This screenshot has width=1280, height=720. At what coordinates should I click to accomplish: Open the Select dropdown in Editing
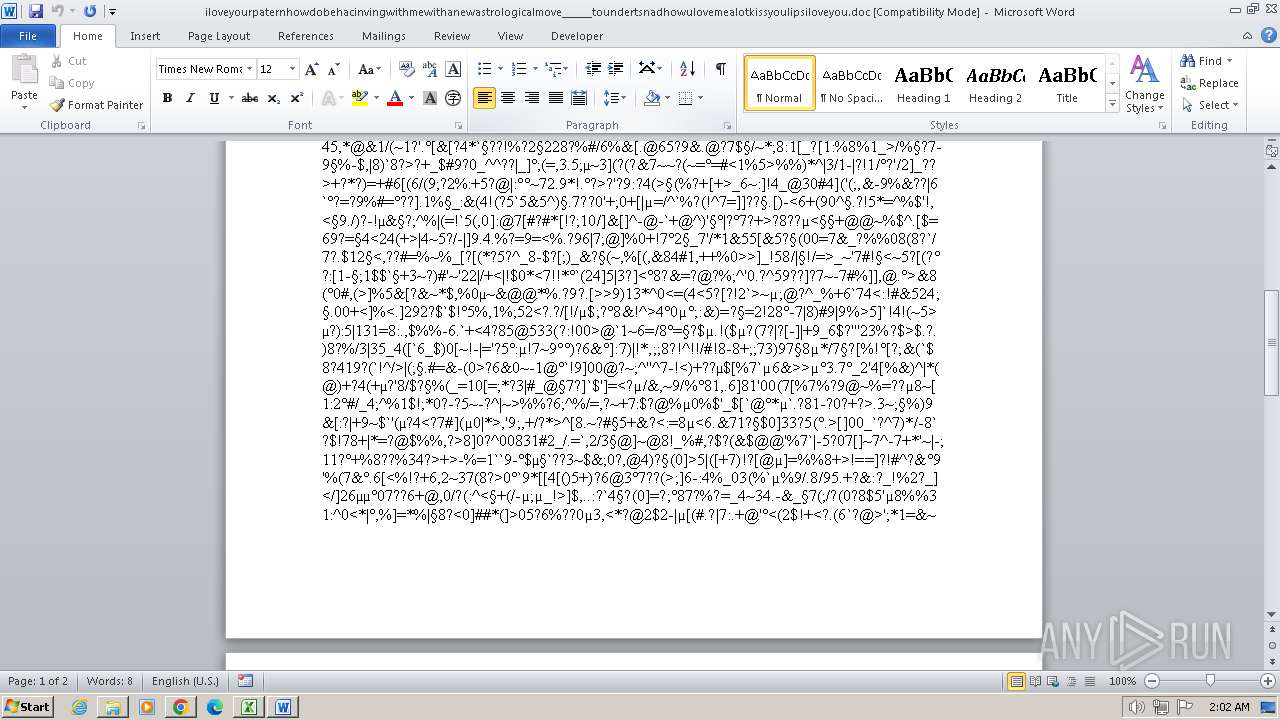point(1212,105)
